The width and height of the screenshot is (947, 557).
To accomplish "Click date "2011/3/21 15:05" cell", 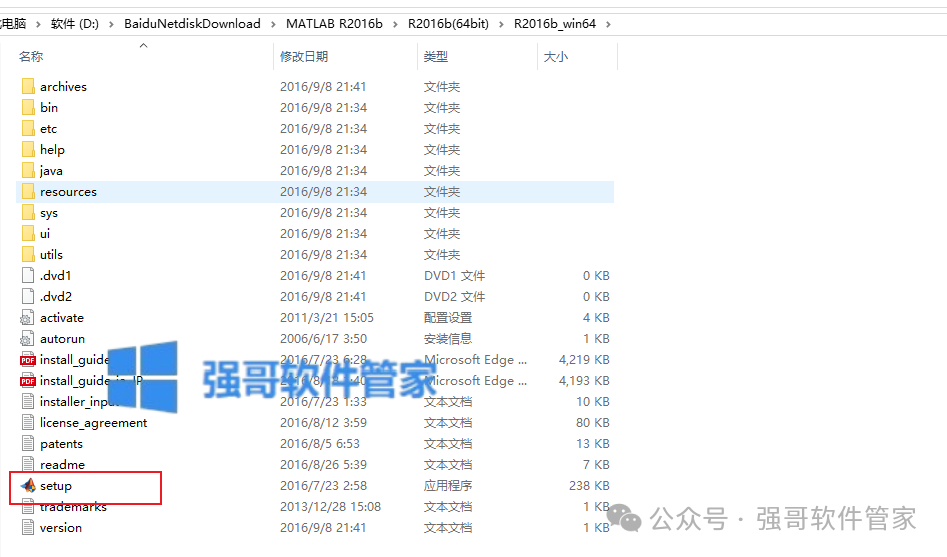I will (x=327, y=318).
